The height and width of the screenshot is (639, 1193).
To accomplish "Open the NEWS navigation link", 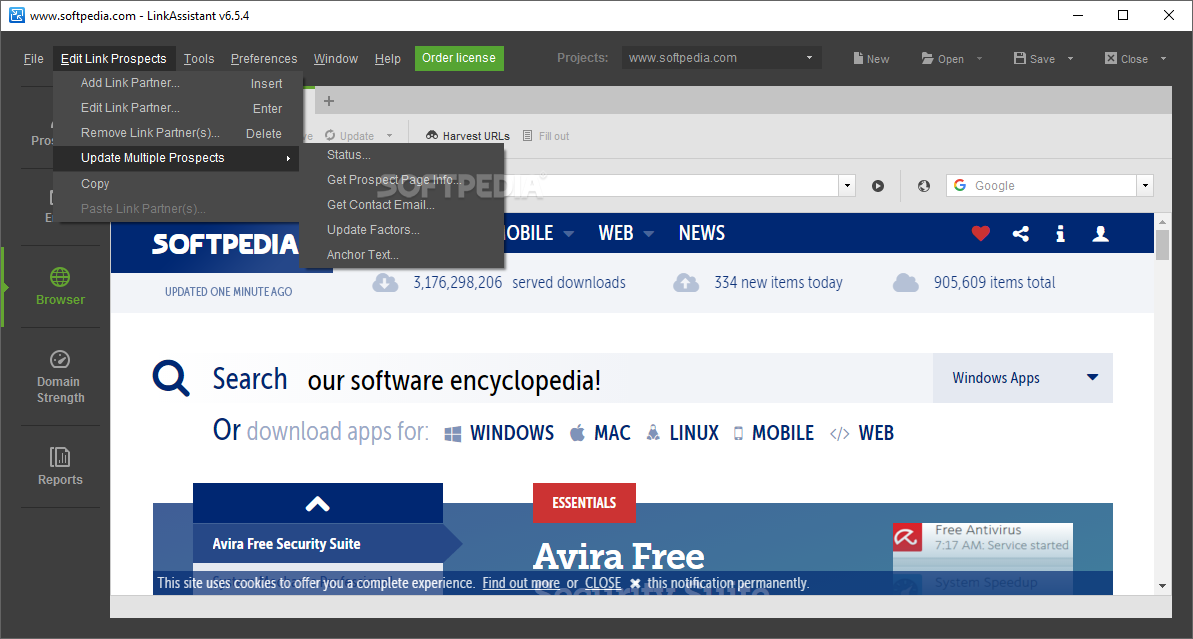I will (x=701, y=233).
